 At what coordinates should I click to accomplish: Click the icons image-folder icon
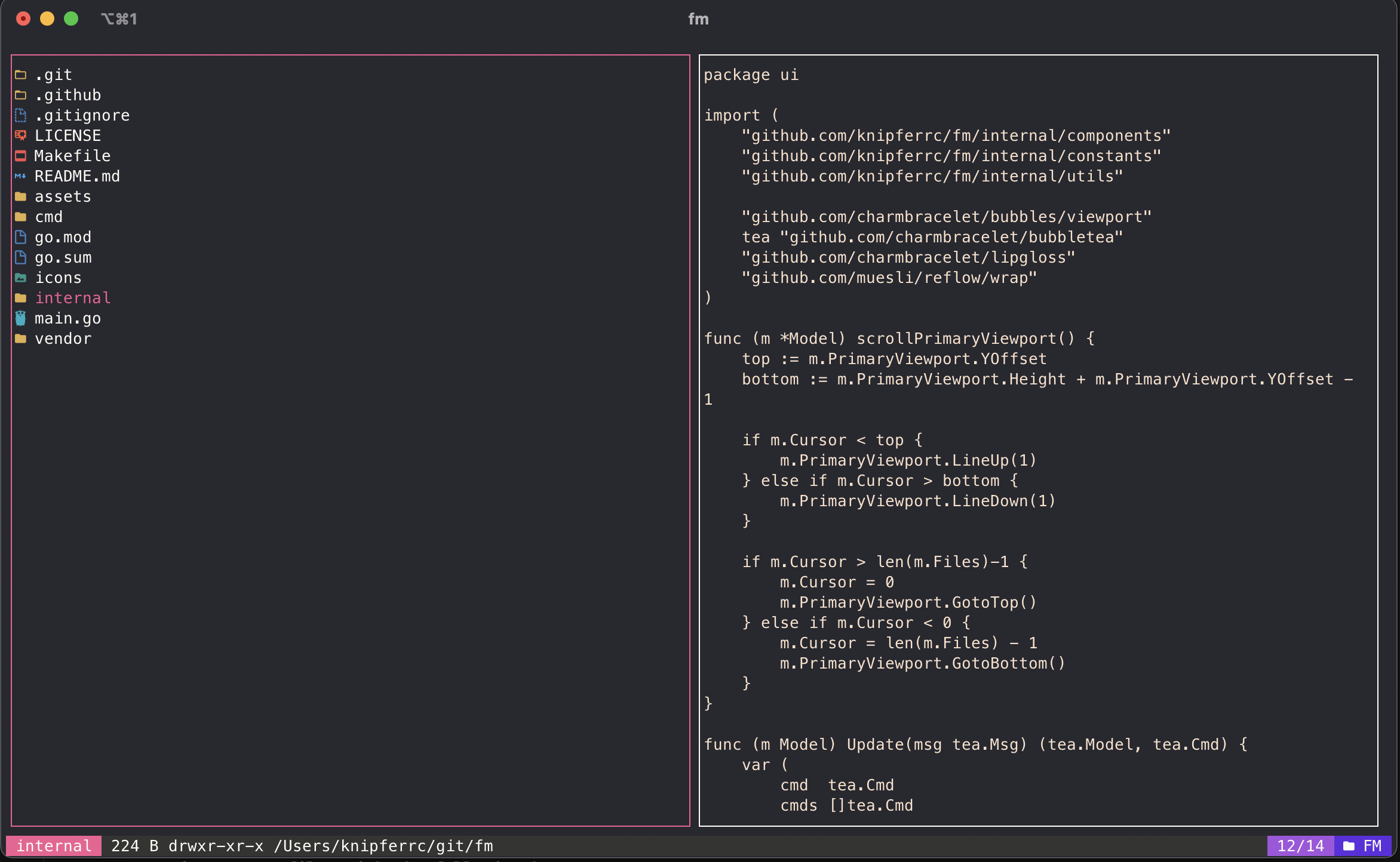[21, 278]
